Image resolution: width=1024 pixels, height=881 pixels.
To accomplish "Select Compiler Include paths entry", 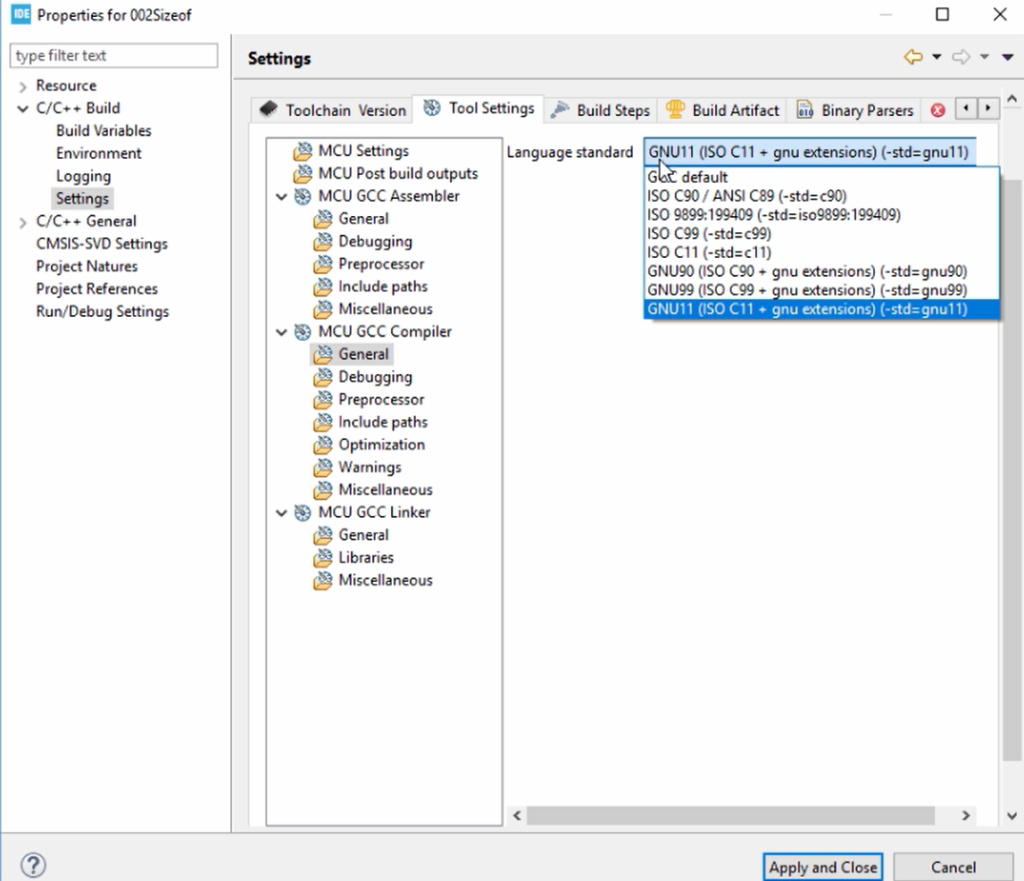I will tap(383, 423).
